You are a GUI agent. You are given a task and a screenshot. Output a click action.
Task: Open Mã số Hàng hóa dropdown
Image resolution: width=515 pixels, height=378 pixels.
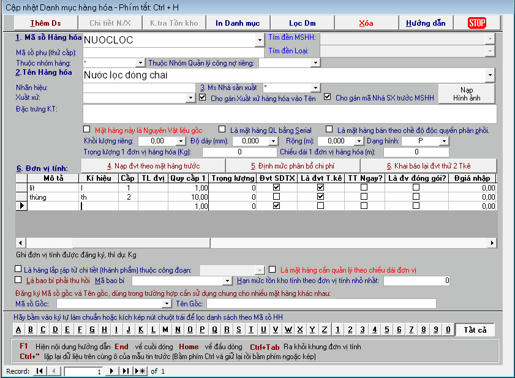[x=260, y=40]
